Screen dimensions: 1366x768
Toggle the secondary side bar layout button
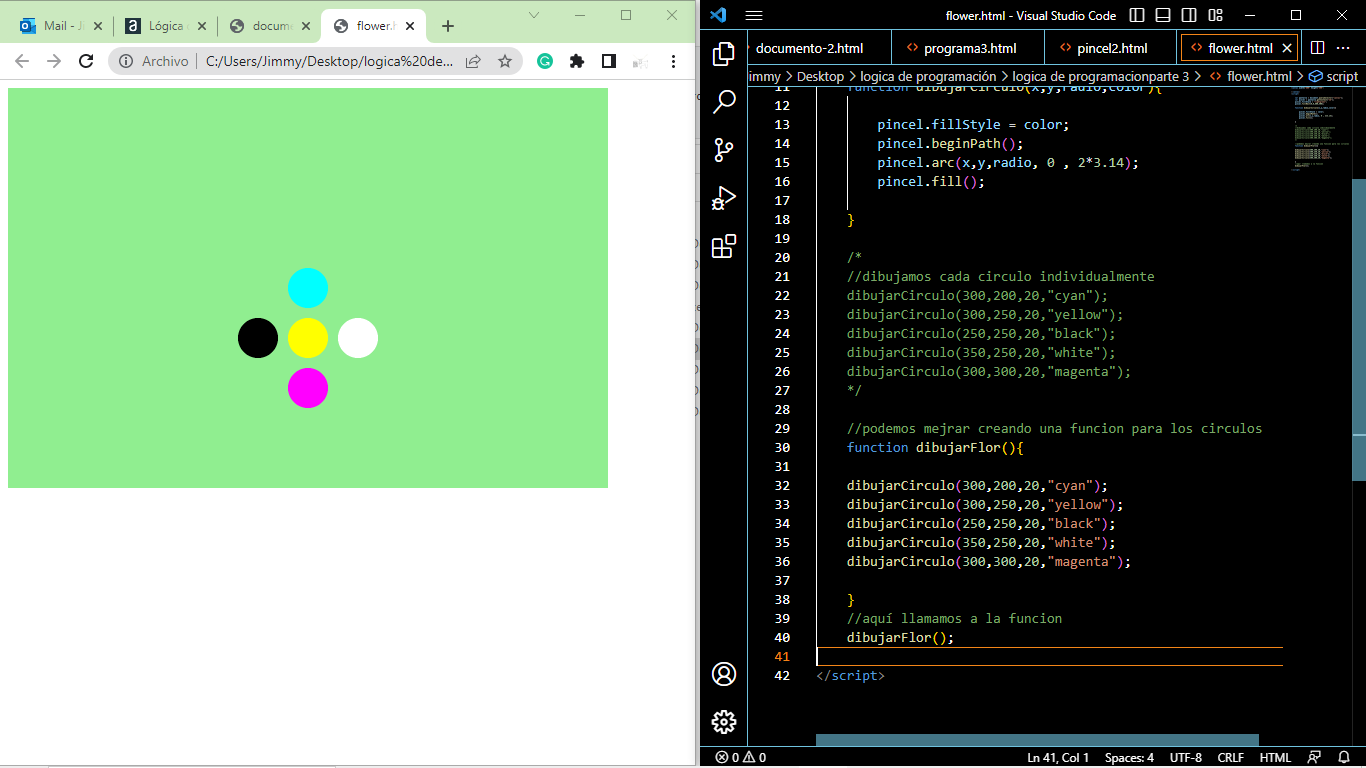(1189, 15)
